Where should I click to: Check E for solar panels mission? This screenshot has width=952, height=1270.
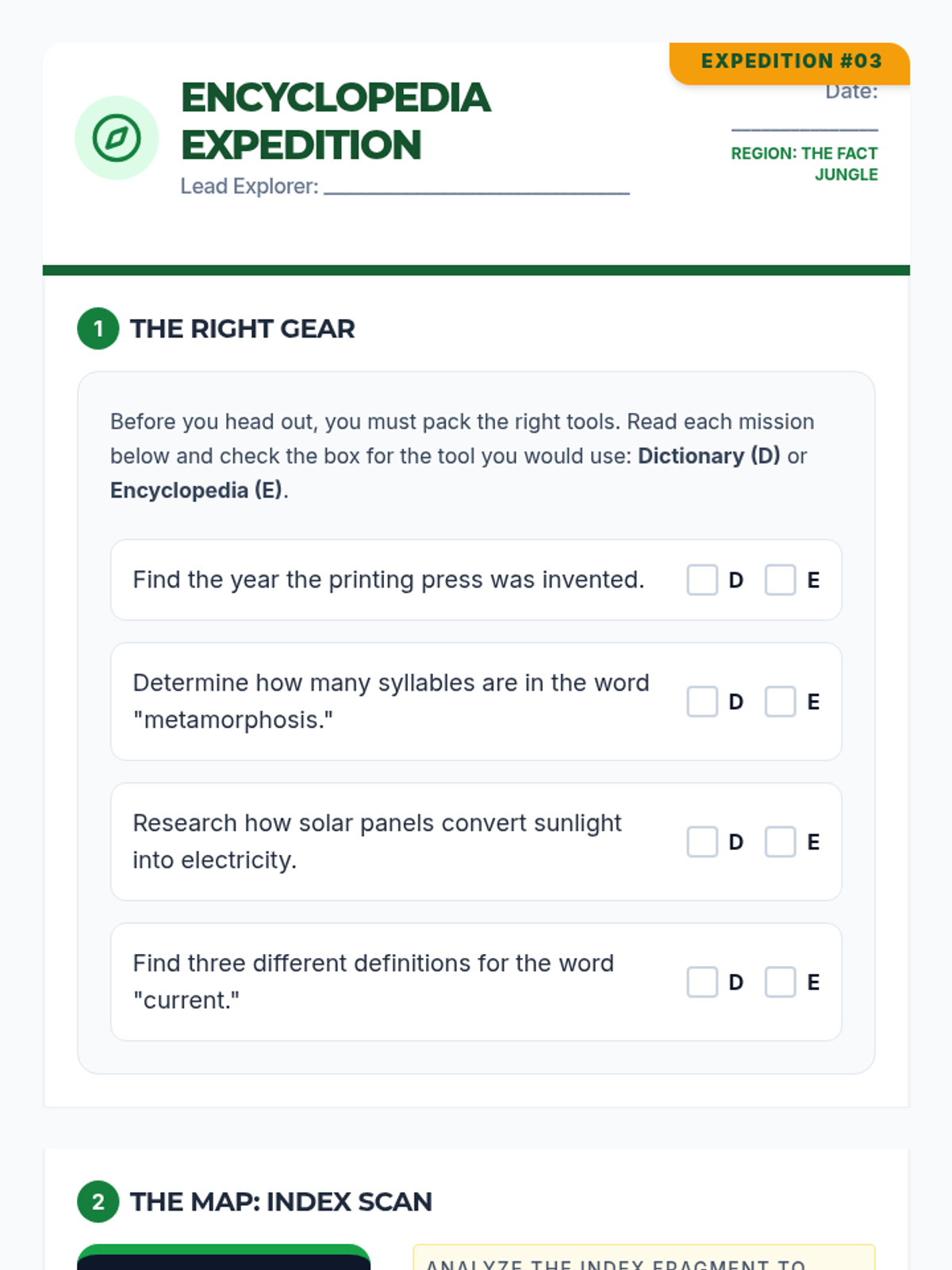[780, 842]
